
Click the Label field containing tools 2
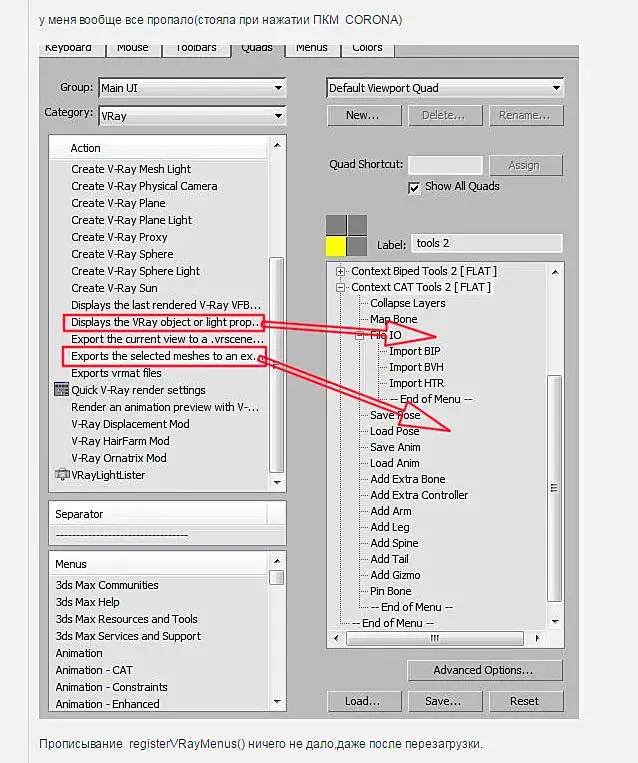click(x=487, y=243)
